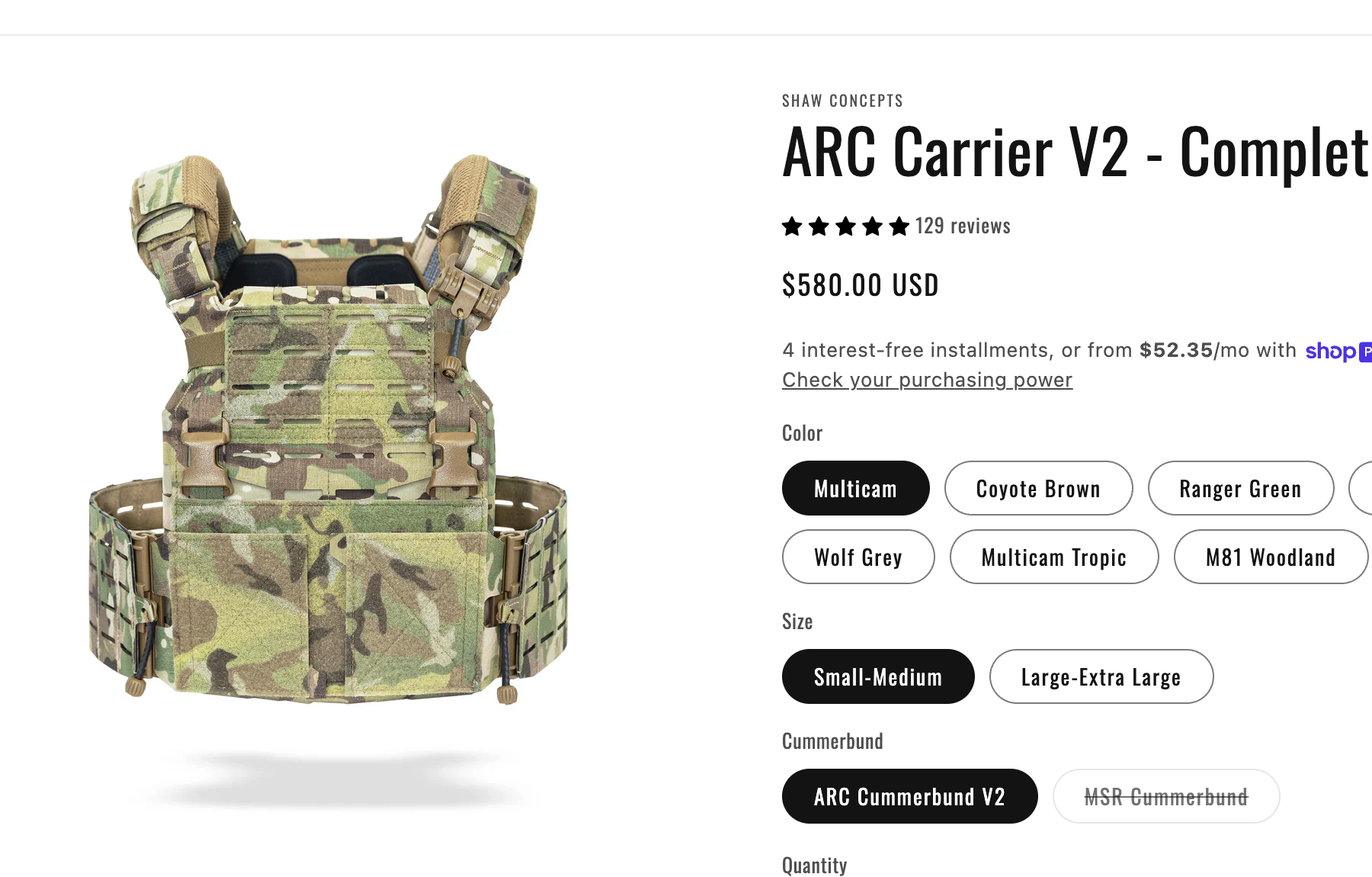The image size is (1372, 877).
Task: Open the plate carrier product image
Action: pyautogui.click(x=329, y=429)
